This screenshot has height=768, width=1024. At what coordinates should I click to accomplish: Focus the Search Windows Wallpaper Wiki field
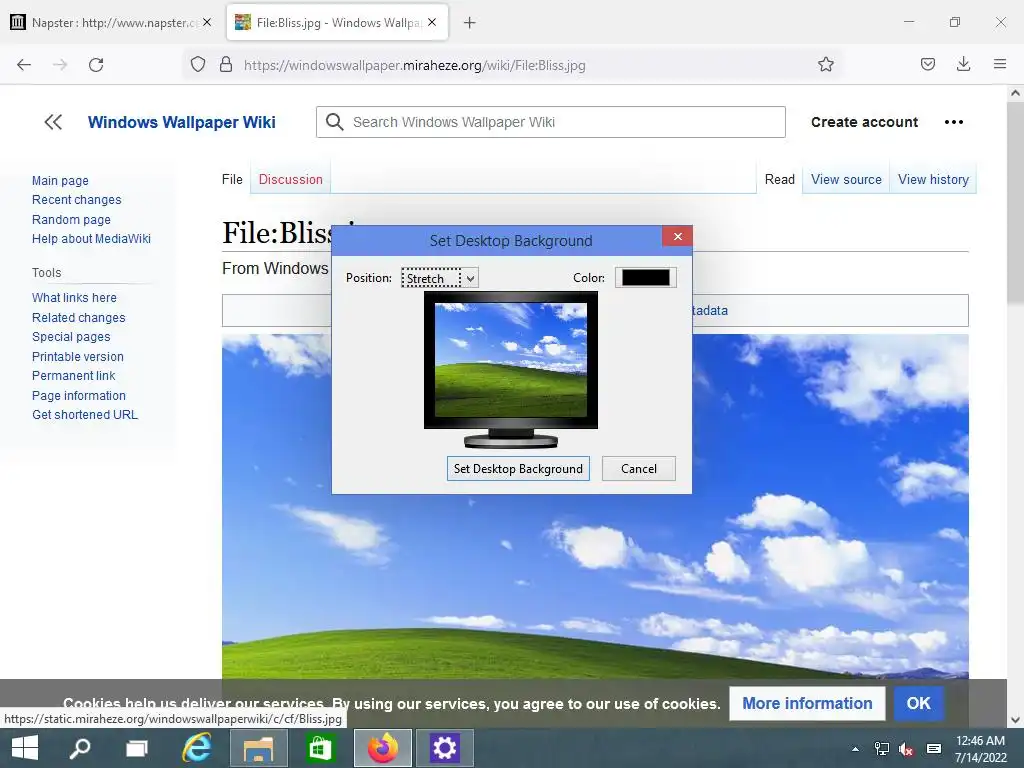point(551,122)
